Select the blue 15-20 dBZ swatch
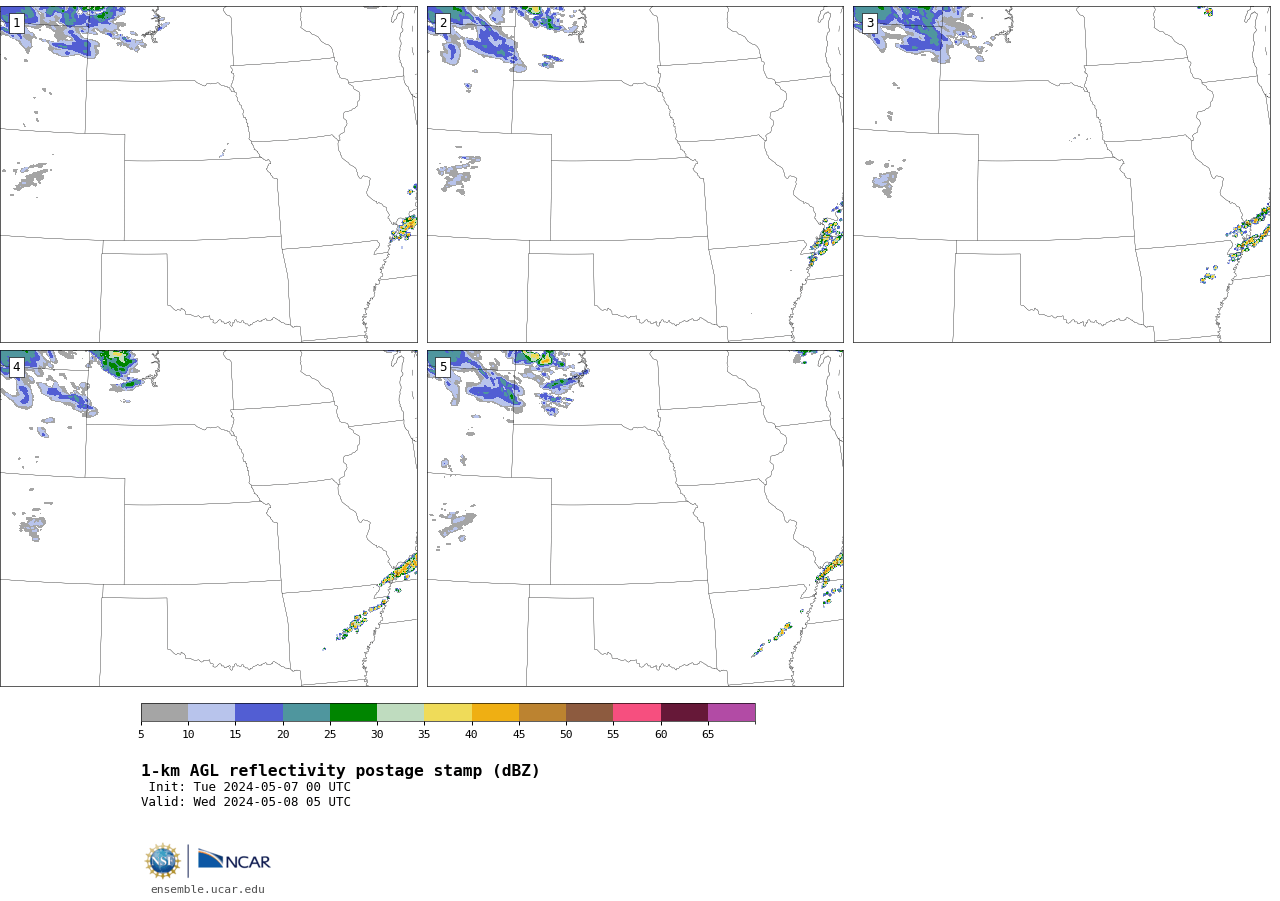Viewport: 1280px width, 901px height. click(259, 712)
